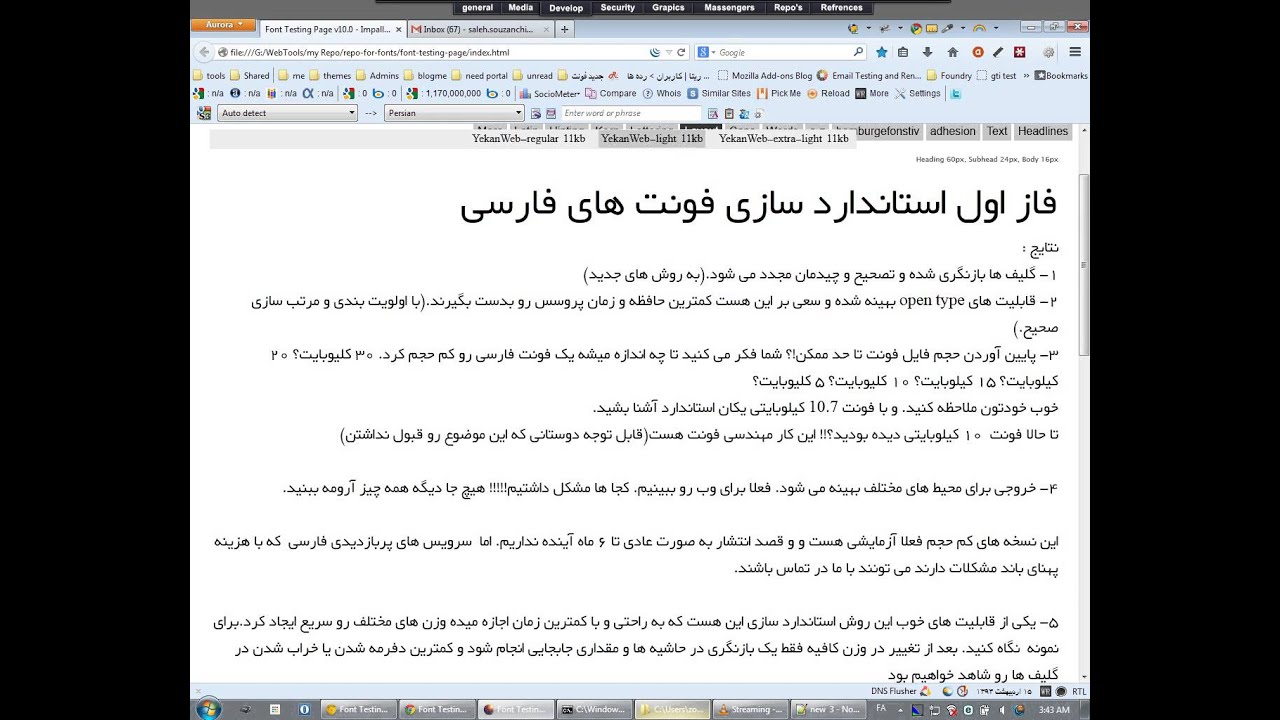
Task: Open the bookmarks list clipboard icon
Action: click(903, 52)
